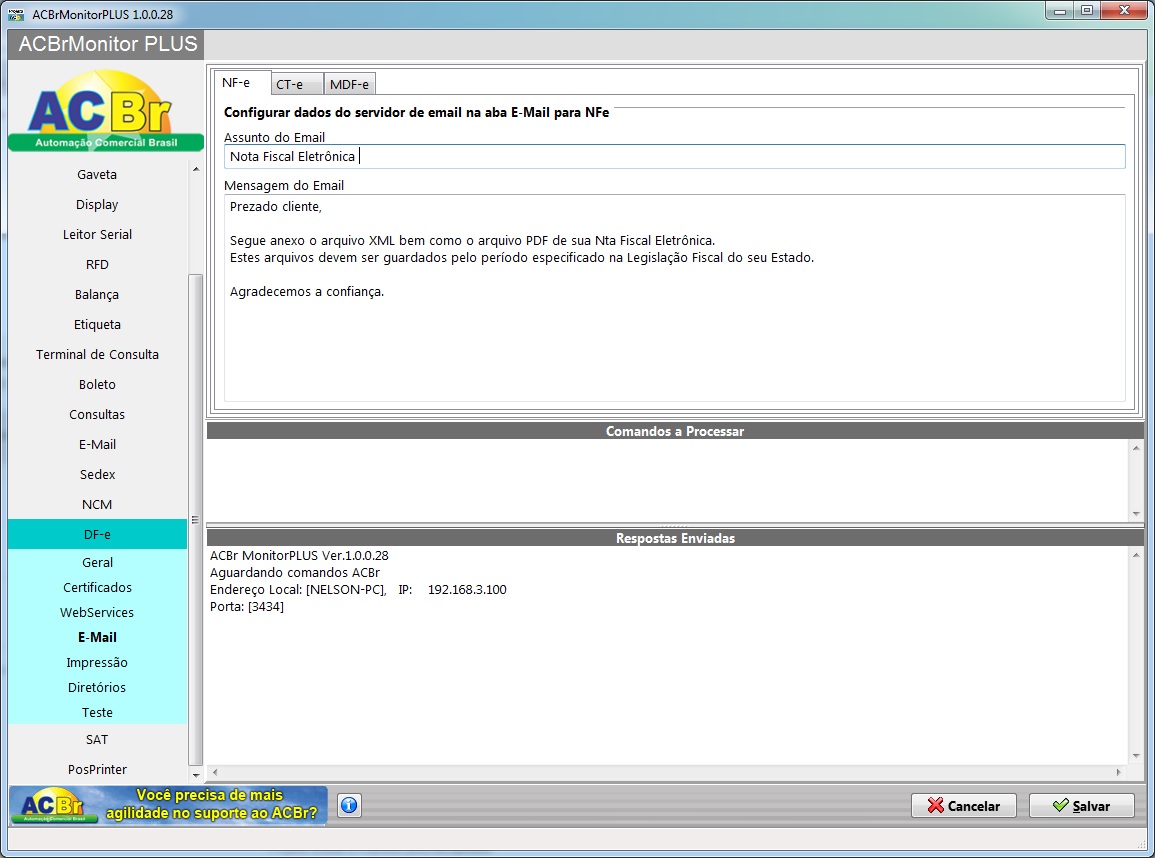
Task: Click 'Porta: [3434]' log line
Action: point(247,606)
